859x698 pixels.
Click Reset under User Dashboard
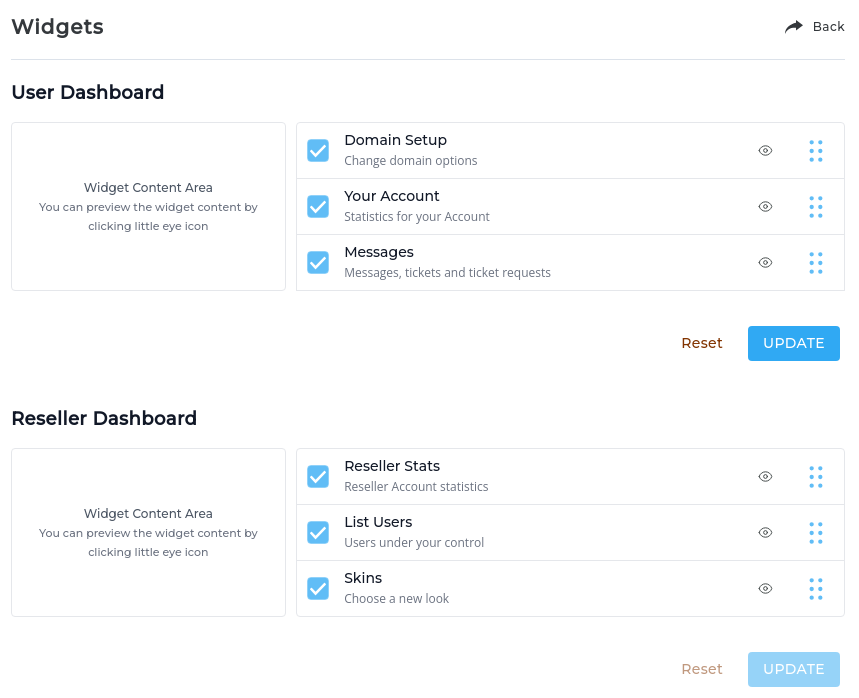click(701, 343)
